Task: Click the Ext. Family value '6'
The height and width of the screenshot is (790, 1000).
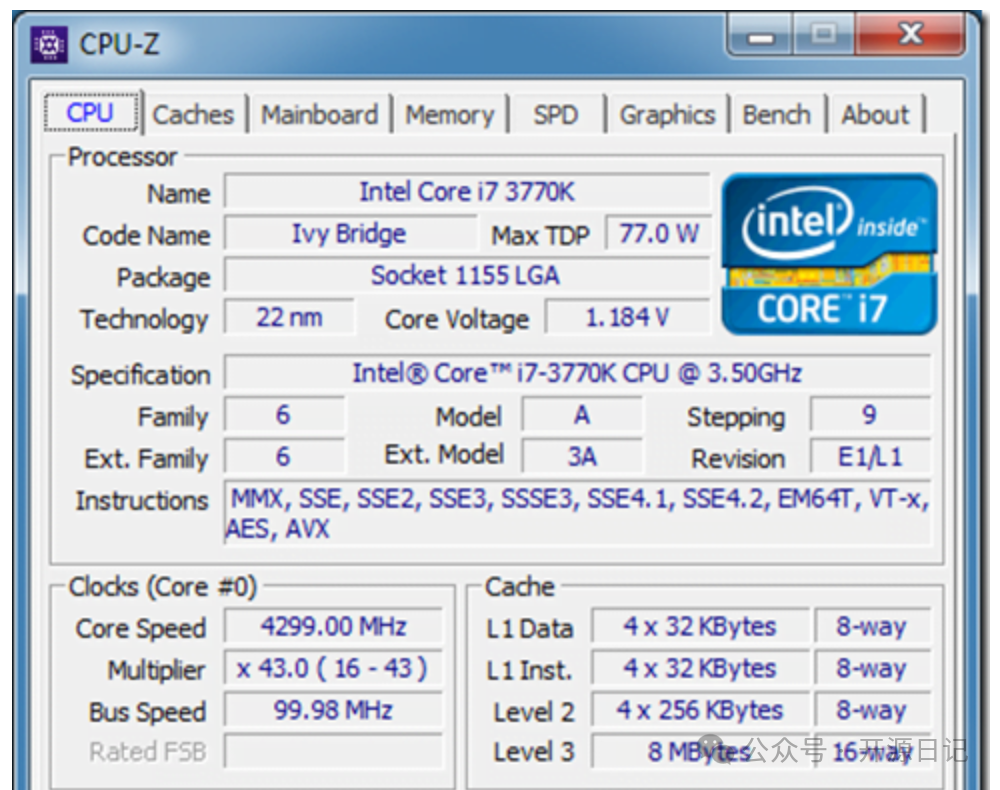Action: [284, 457]
